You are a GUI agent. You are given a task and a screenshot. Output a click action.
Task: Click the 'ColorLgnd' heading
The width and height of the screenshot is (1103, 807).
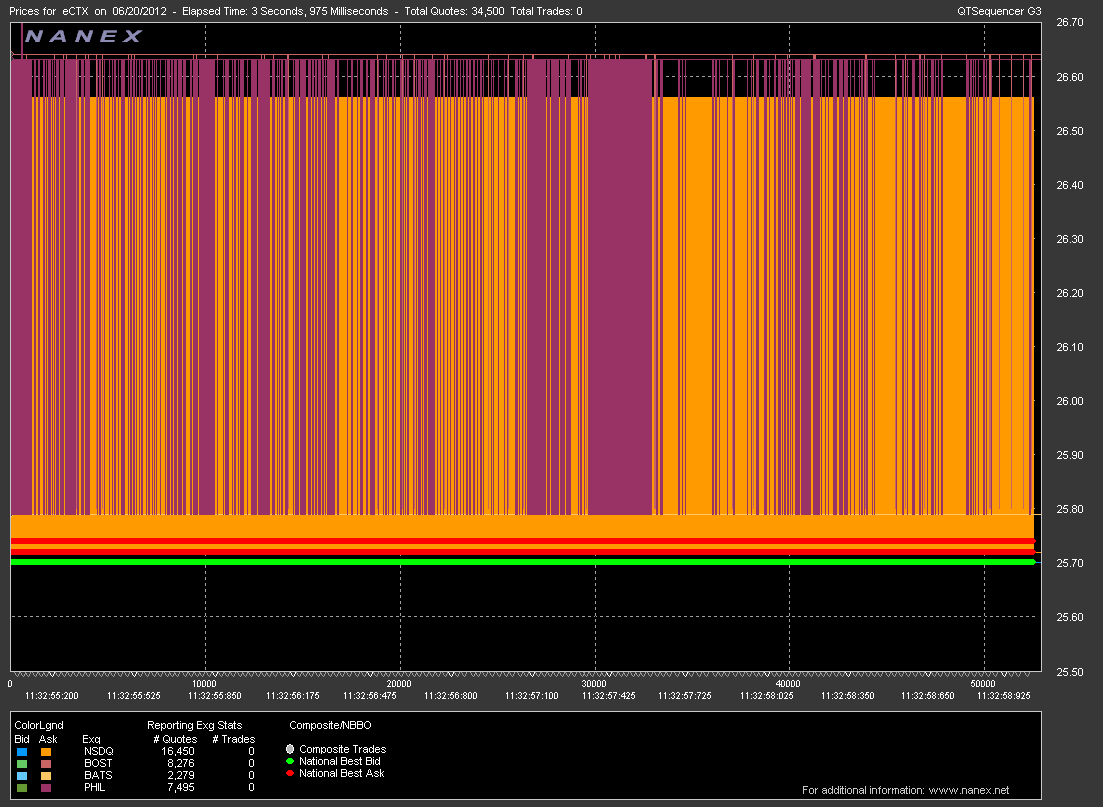39,725
